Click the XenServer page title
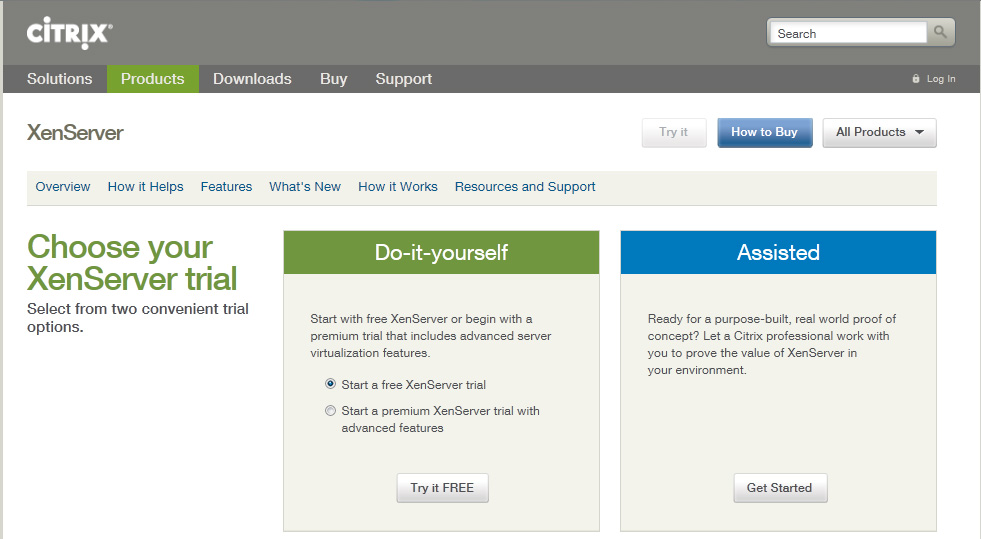This screenshot has width=981, height=539. pyautogui.click(x=75, y=133)
